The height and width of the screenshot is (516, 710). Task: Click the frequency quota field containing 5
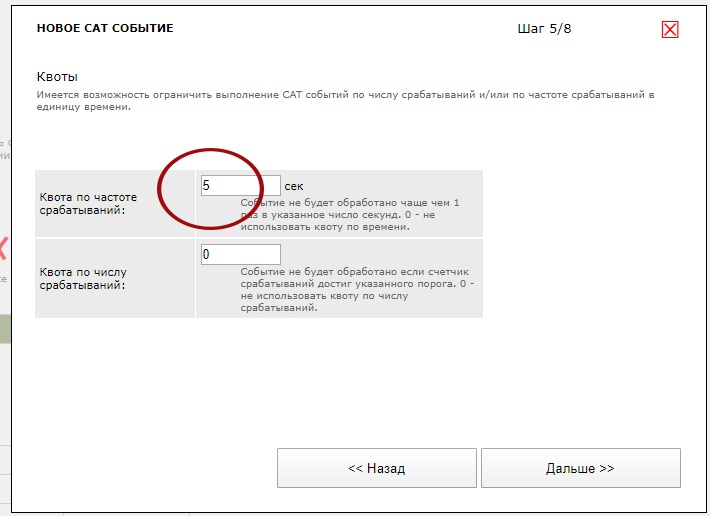pyautogui.click(x=240, y=186)
